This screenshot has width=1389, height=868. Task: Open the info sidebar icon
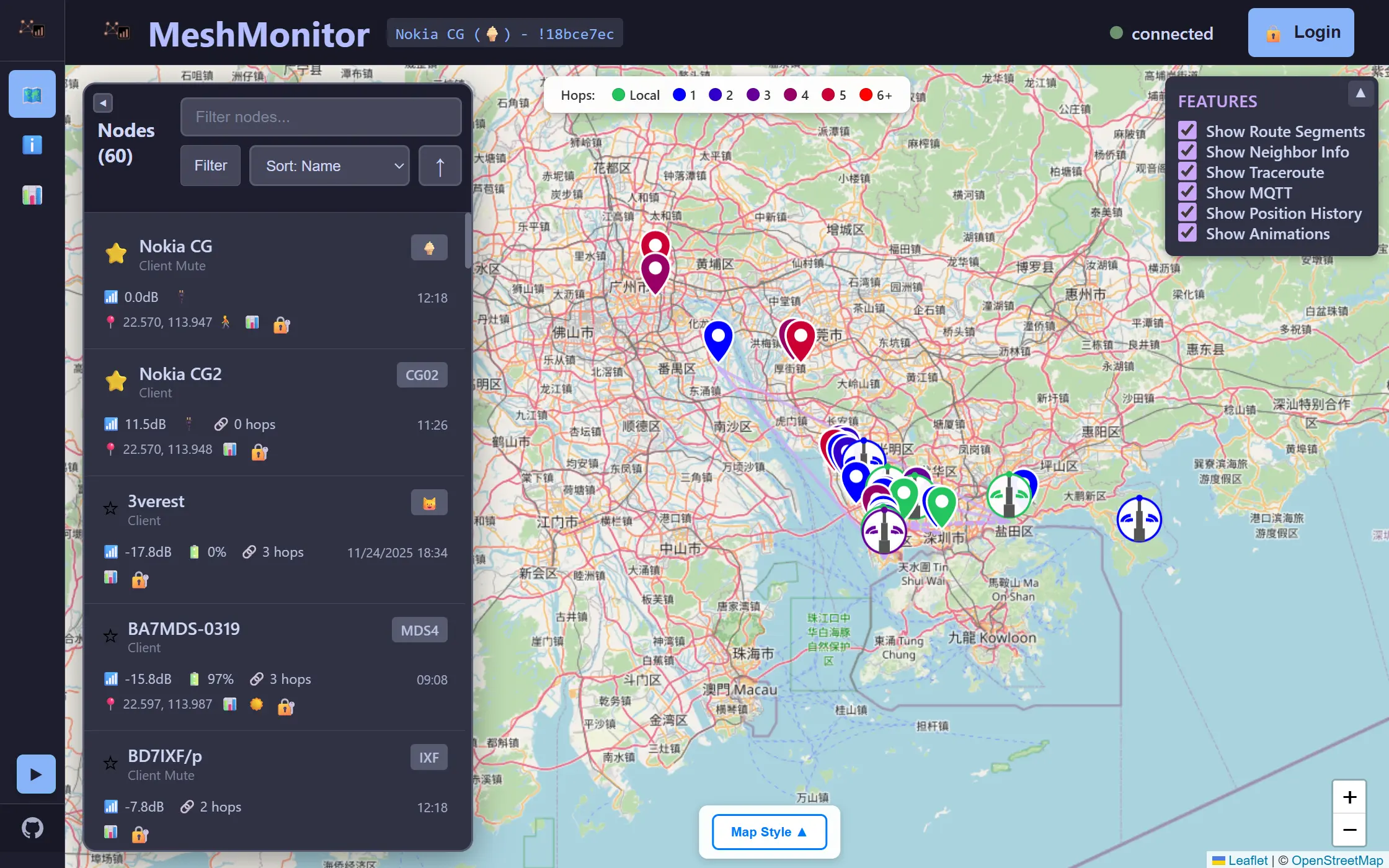[x=32, y=145]
